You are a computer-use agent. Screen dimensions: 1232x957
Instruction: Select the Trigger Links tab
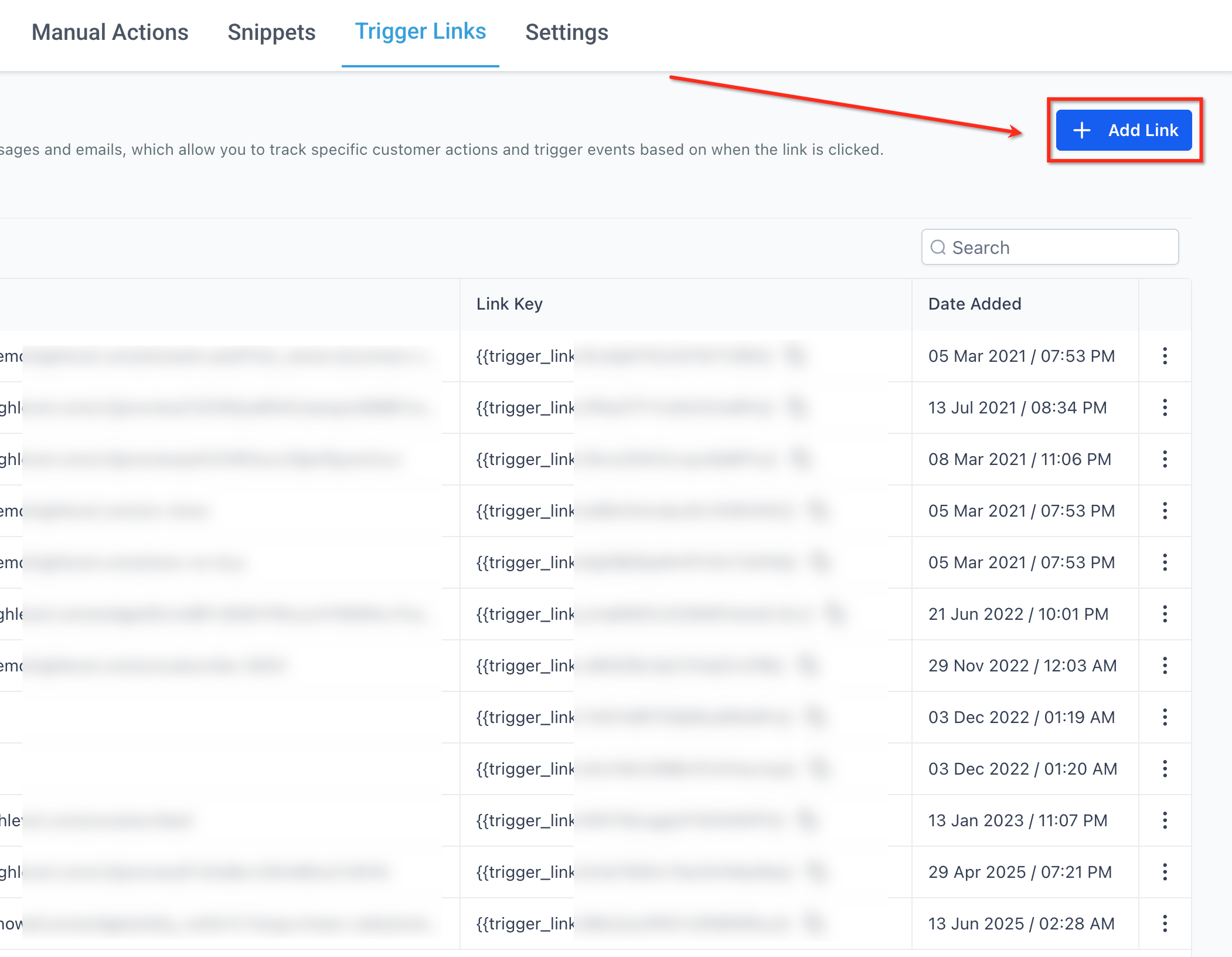pyautogui.click(x=420, y=32)
